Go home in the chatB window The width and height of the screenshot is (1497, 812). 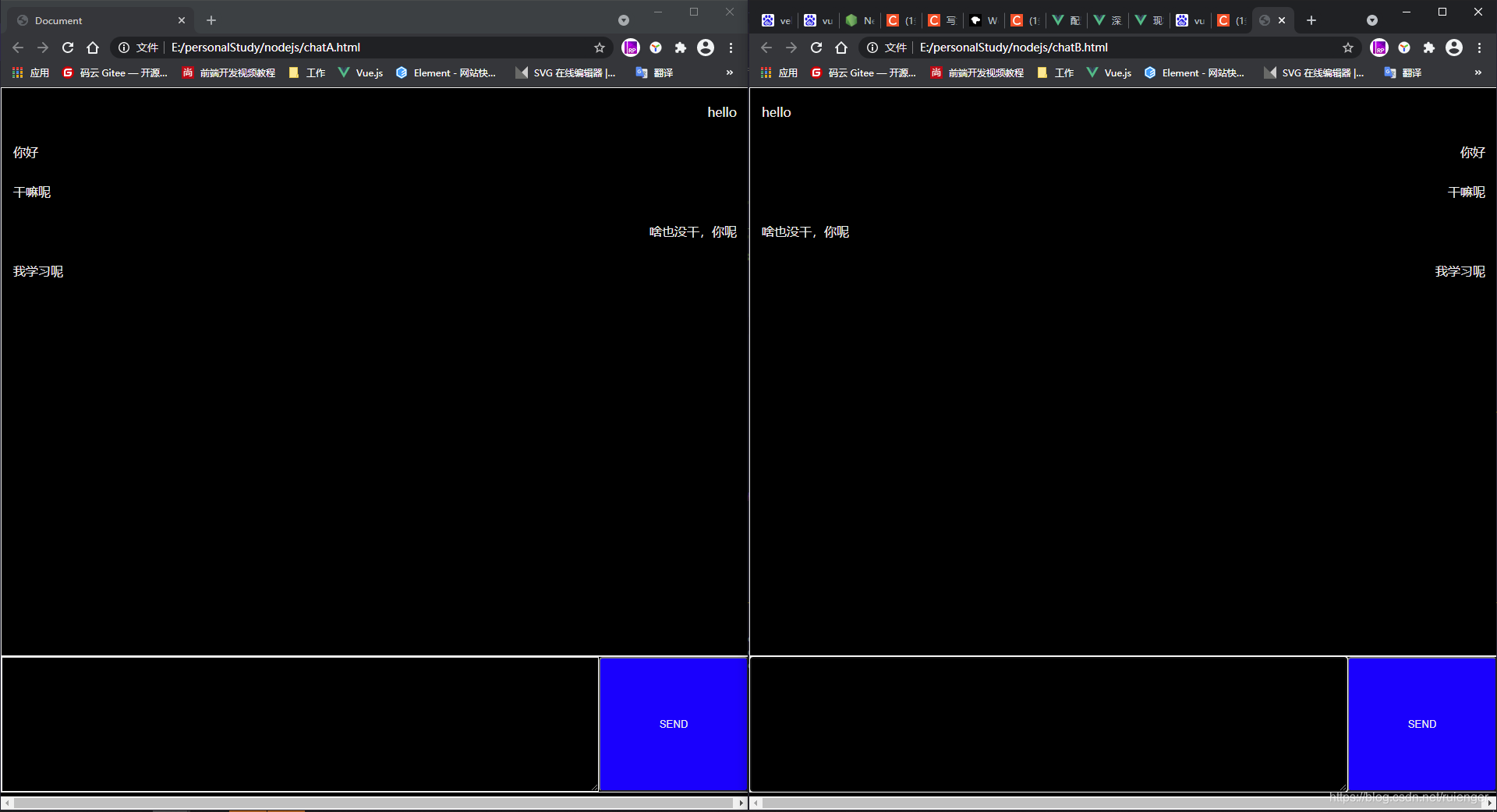(x=841, y=48)
